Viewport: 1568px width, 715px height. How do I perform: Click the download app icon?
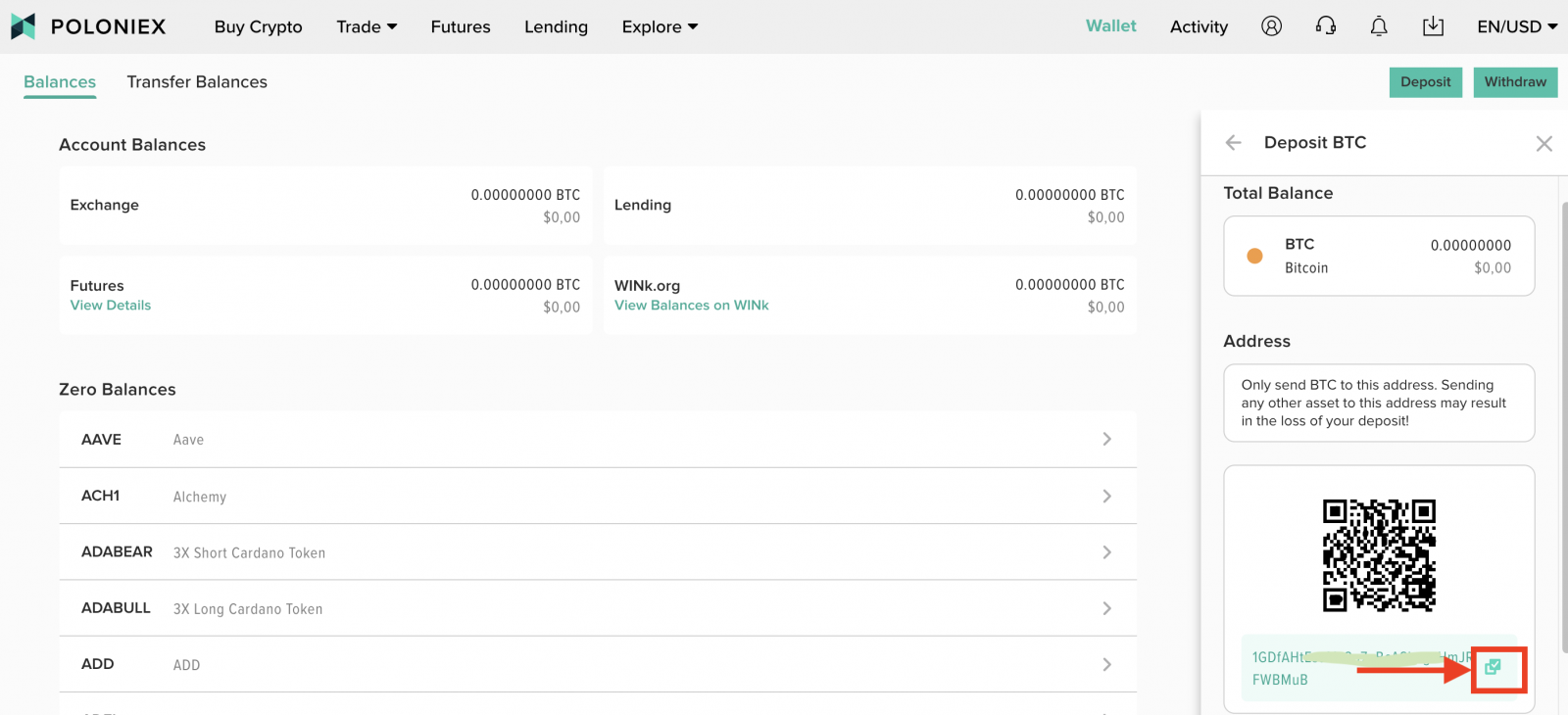[1433, 26]
